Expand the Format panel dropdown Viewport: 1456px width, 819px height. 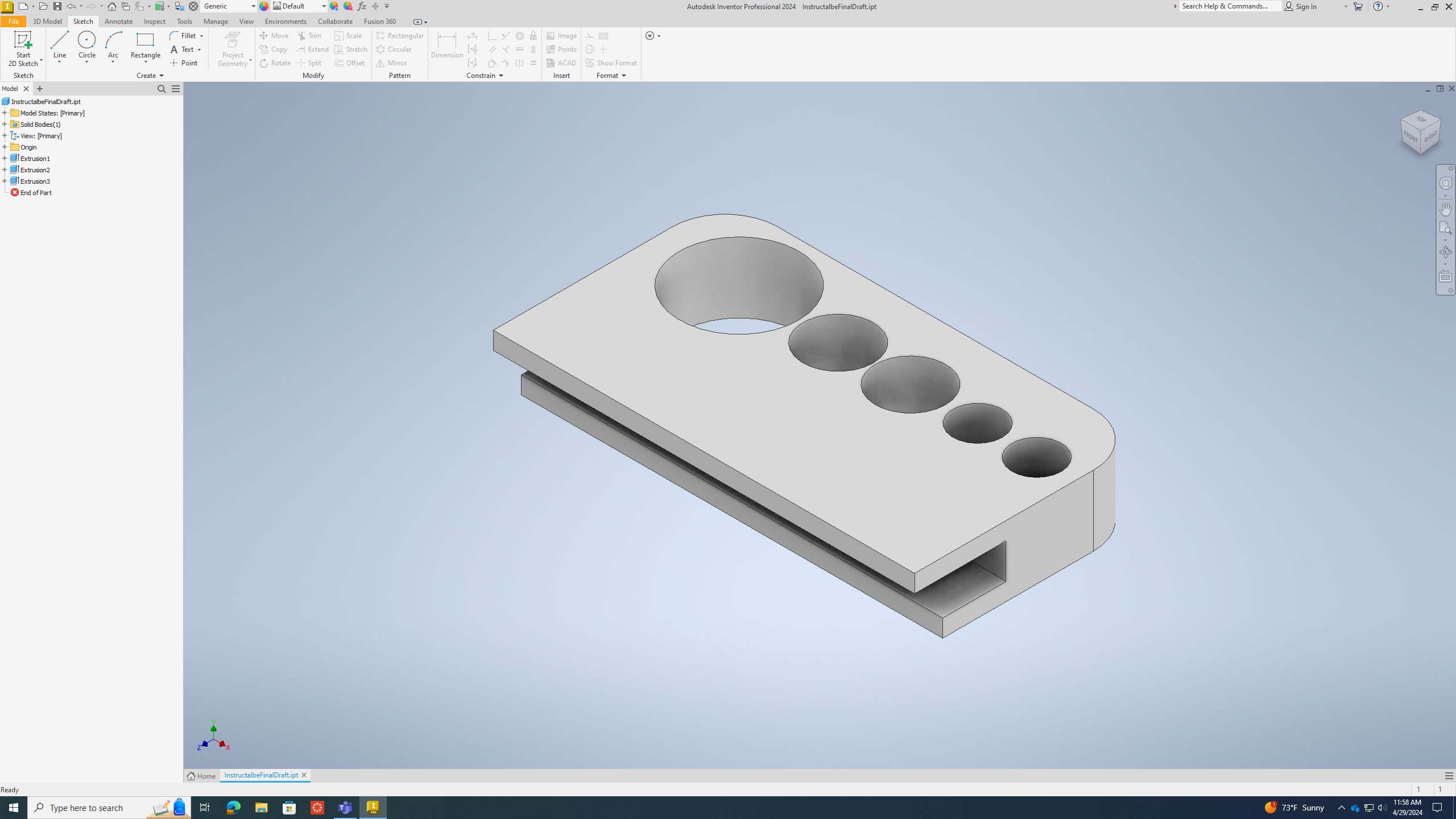611,76
